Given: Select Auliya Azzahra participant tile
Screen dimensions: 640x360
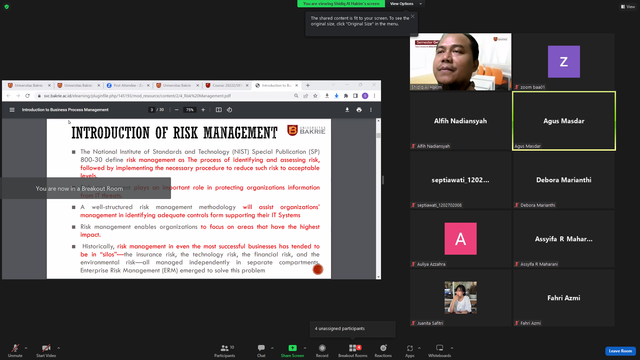Looking at the screenshot, I should 460,239.
